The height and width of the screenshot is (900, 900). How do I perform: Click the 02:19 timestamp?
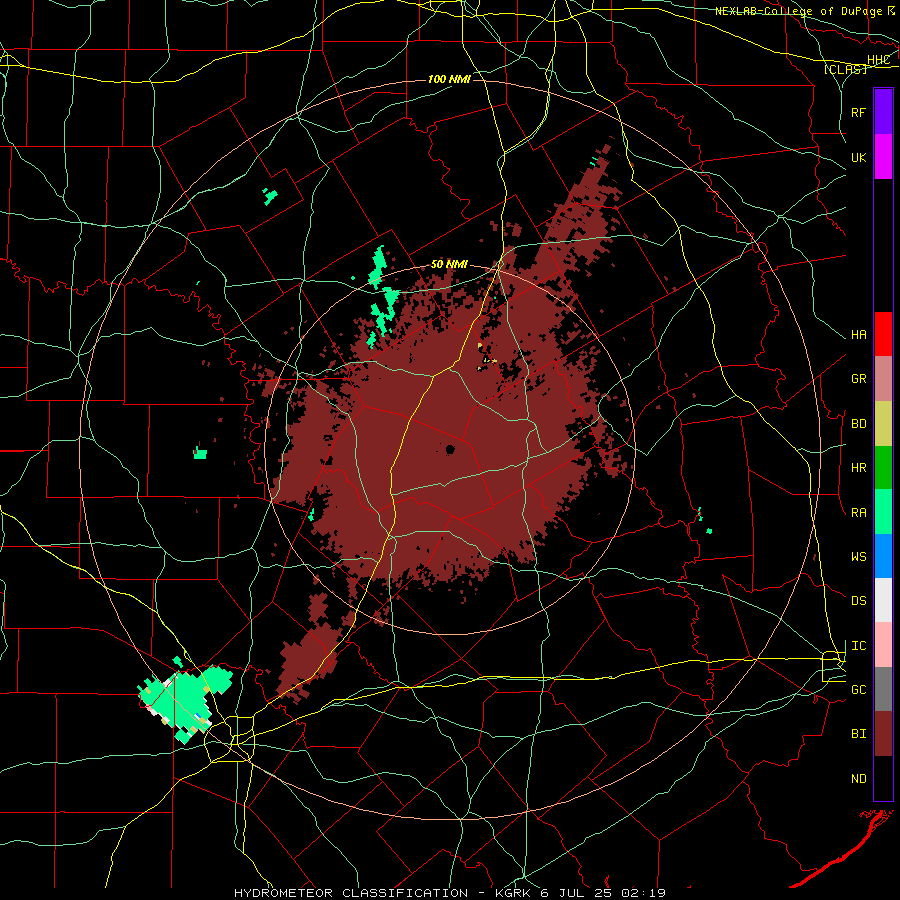[x=643, y=893]
